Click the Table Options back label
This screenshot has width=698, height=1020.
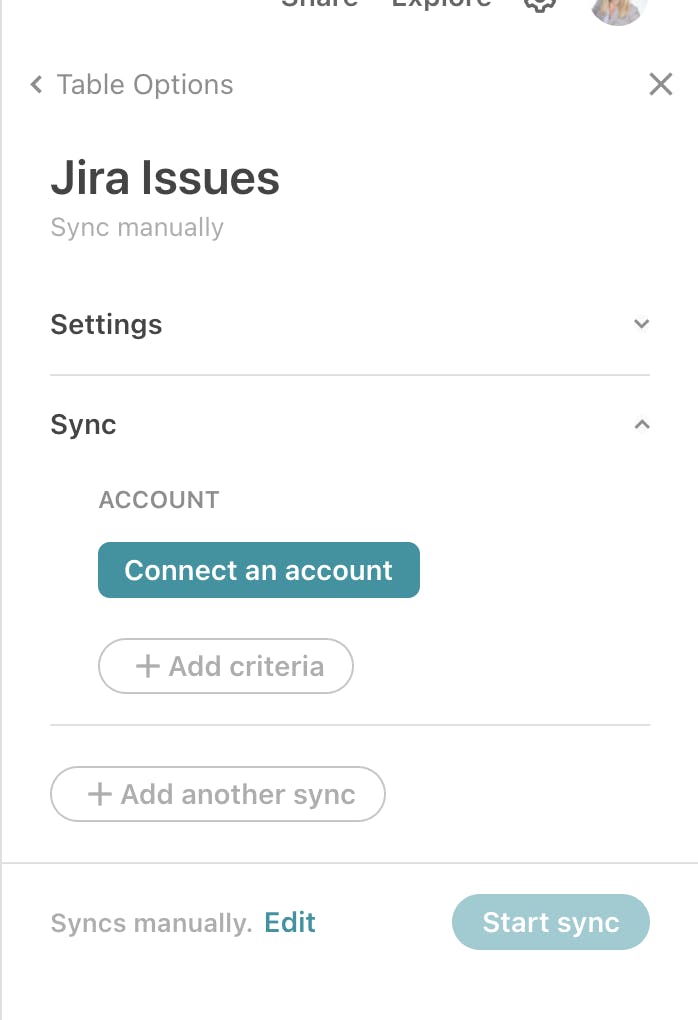(x=145, y=85)
